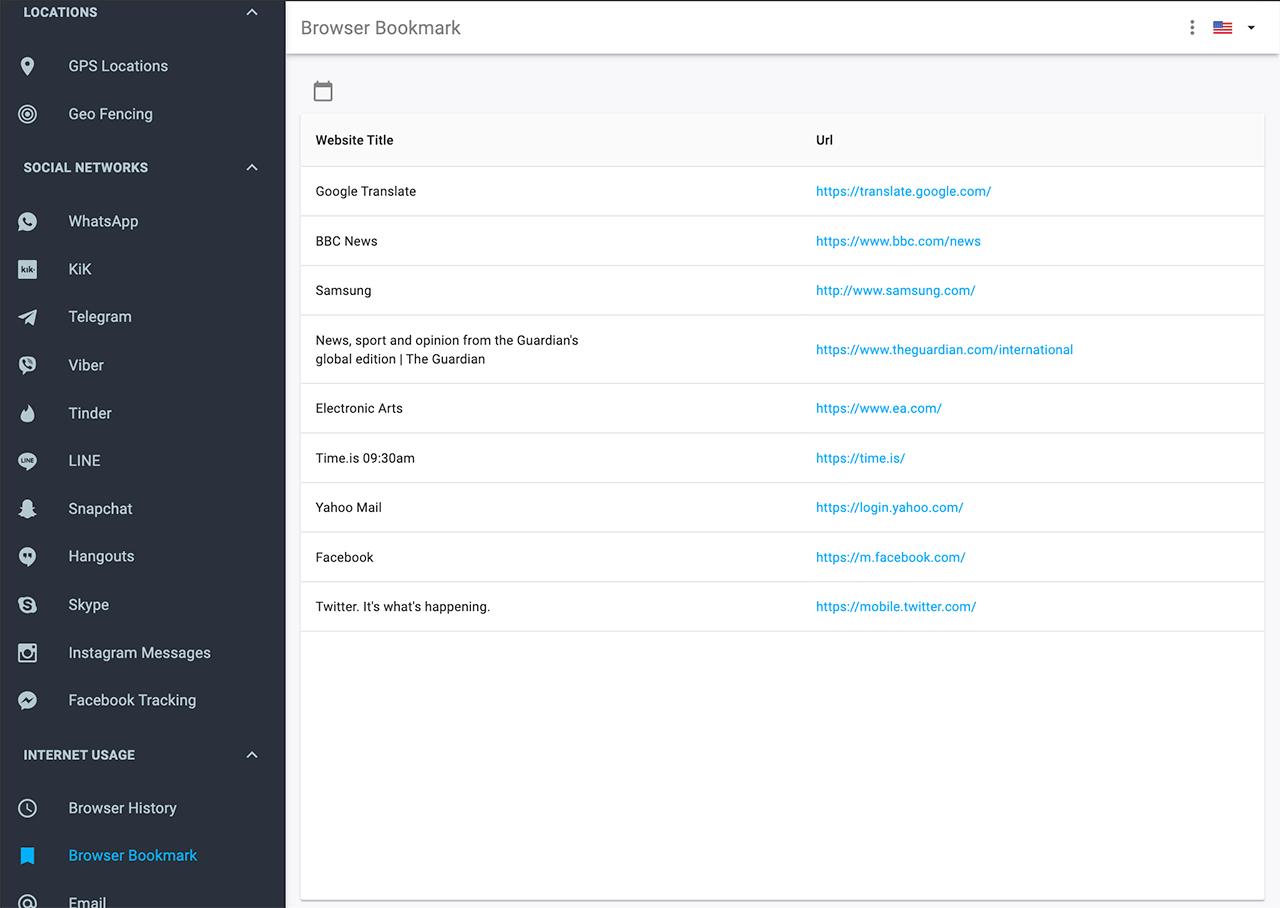This screenshot has height=908, width=1280.
Task: Collapse the Social Networks section
Action: pos(252,168)
